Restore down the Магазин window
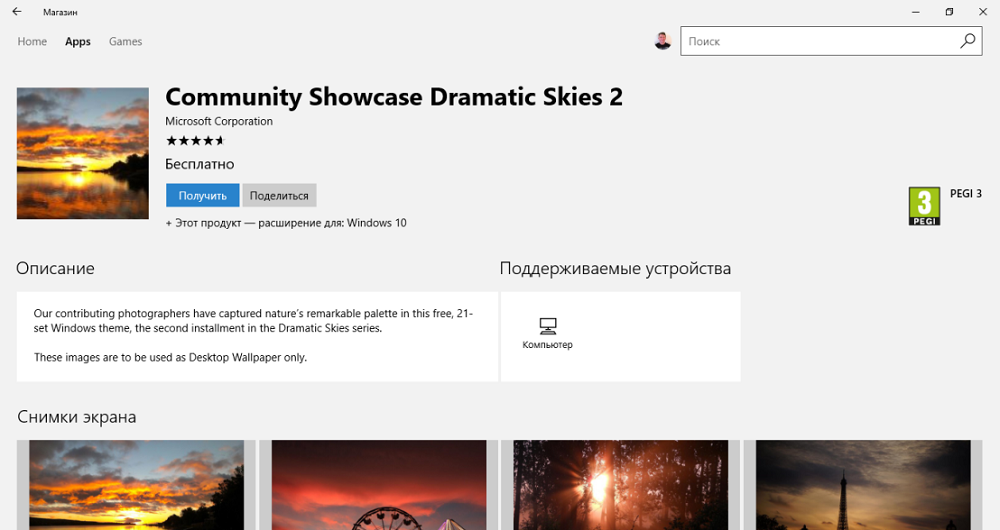The image size is (1000, 530). point(950,11)
